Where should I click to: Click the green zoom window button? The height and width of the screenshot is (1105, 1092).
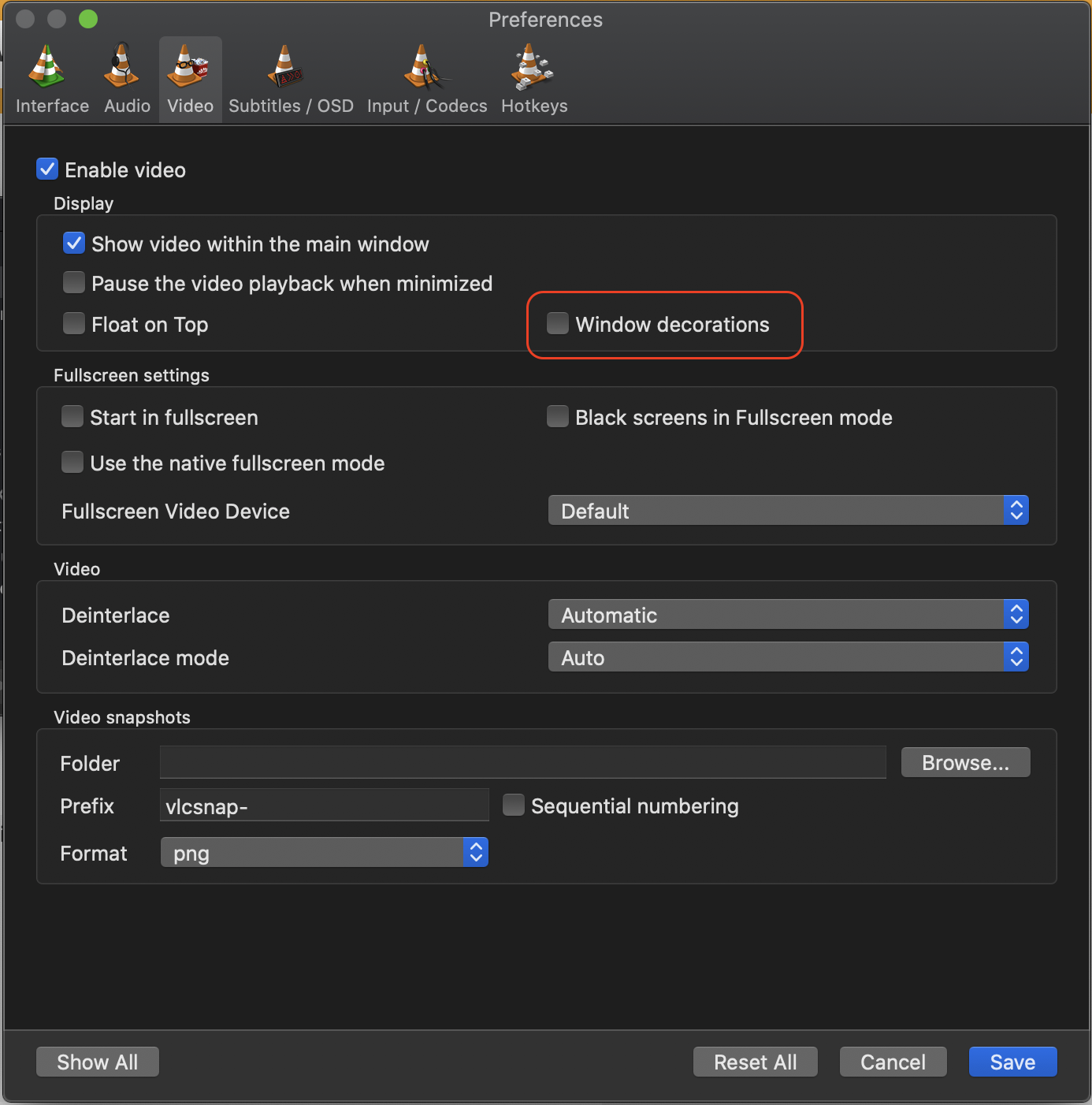88,19
